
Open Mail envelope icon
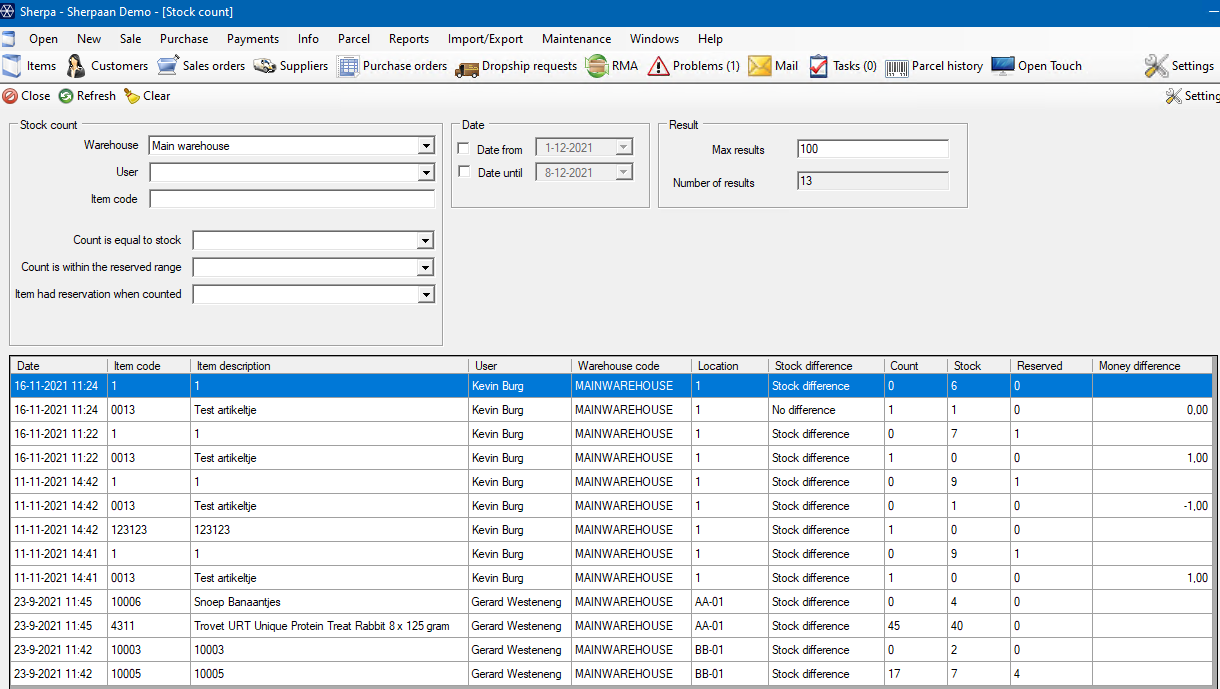tap(760, 66)
